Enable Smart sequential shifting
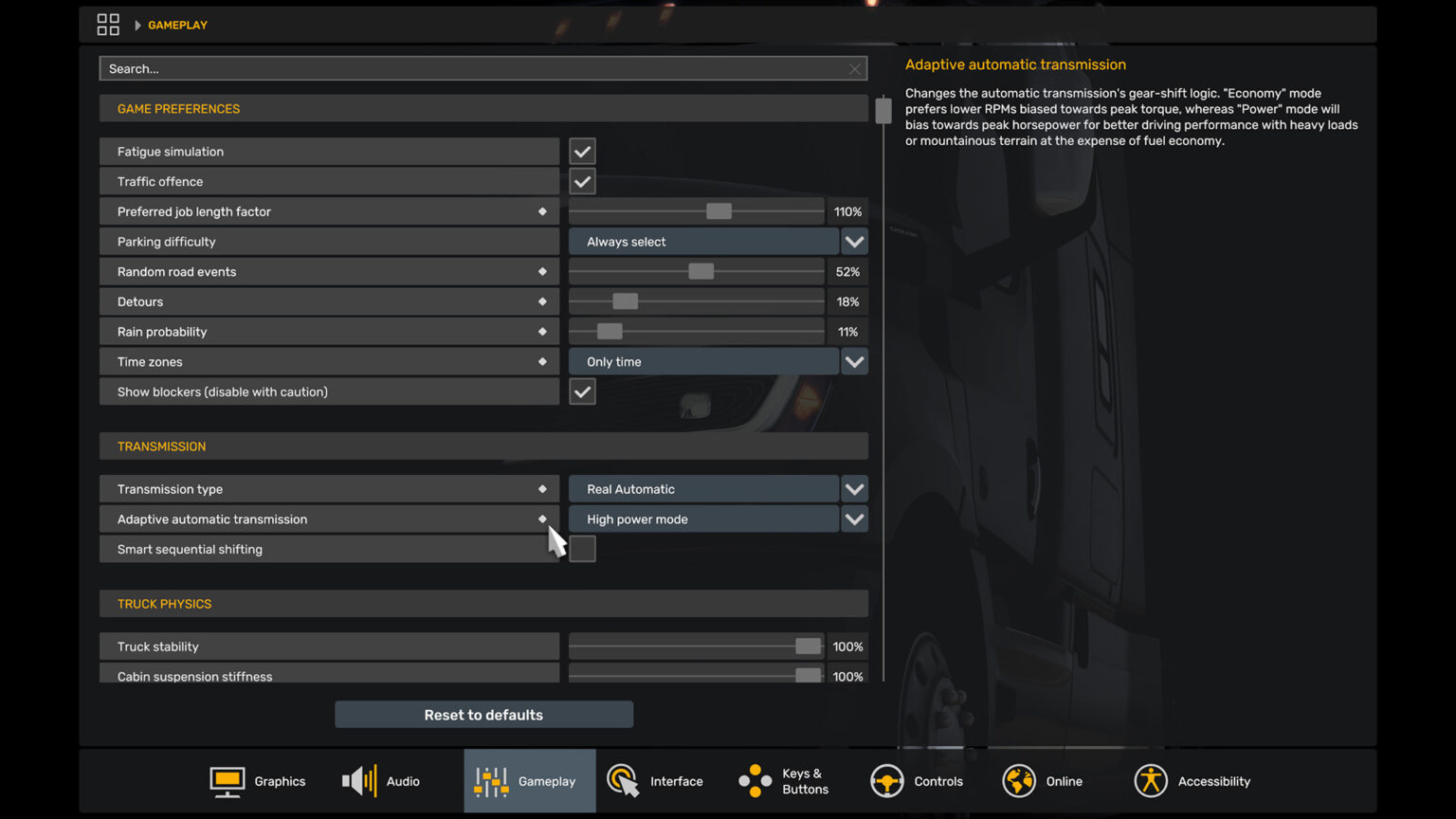The height and width of the screenshot is (819, 1456). (x=582, y=549)
